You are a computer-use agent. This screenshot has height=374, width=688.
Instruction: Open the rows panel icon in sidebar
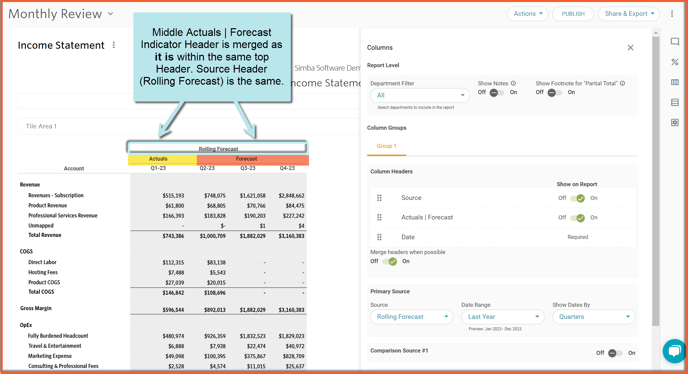(675, 102)
